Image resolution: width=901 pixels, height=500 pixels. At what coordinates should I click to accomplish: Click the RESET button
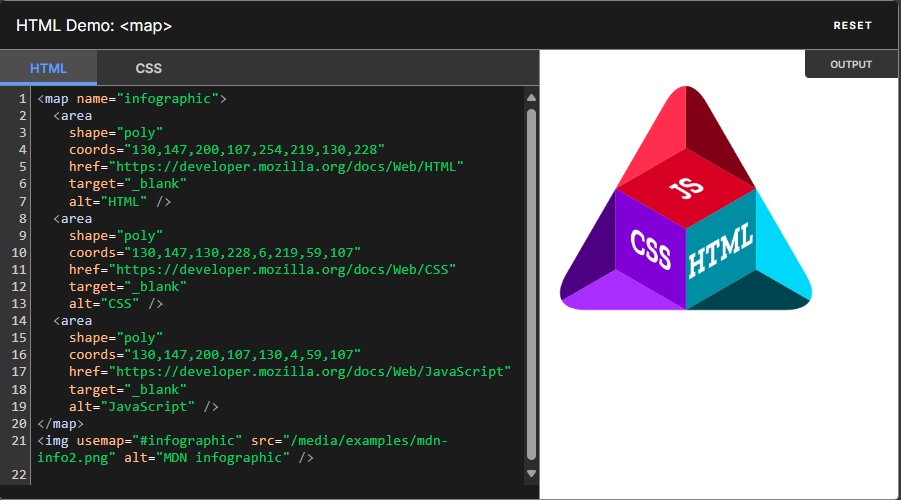click(852, 26)
